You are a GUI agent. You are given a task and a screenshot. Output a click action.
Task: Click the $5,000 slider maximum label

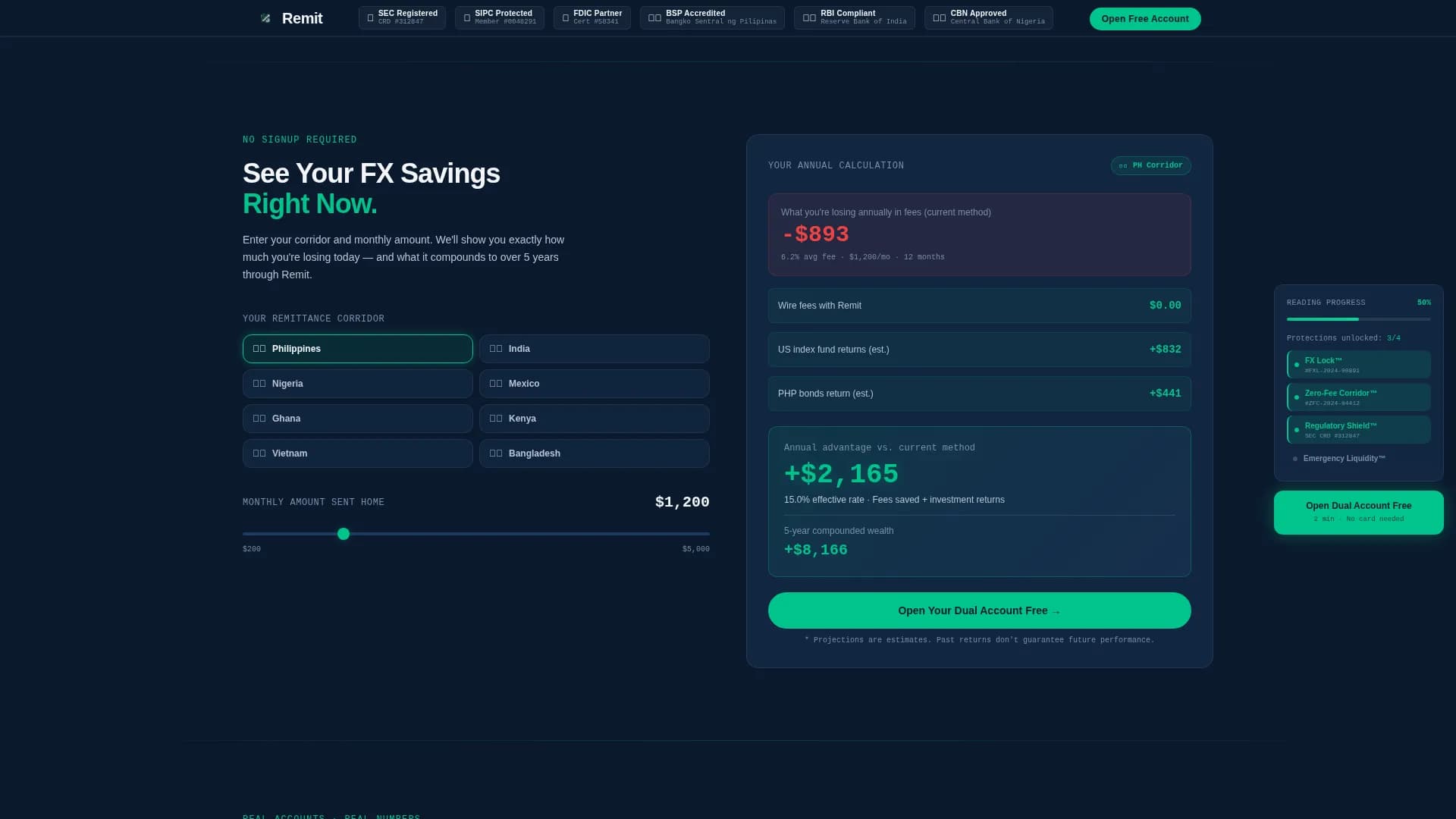(x=695, y=549)
